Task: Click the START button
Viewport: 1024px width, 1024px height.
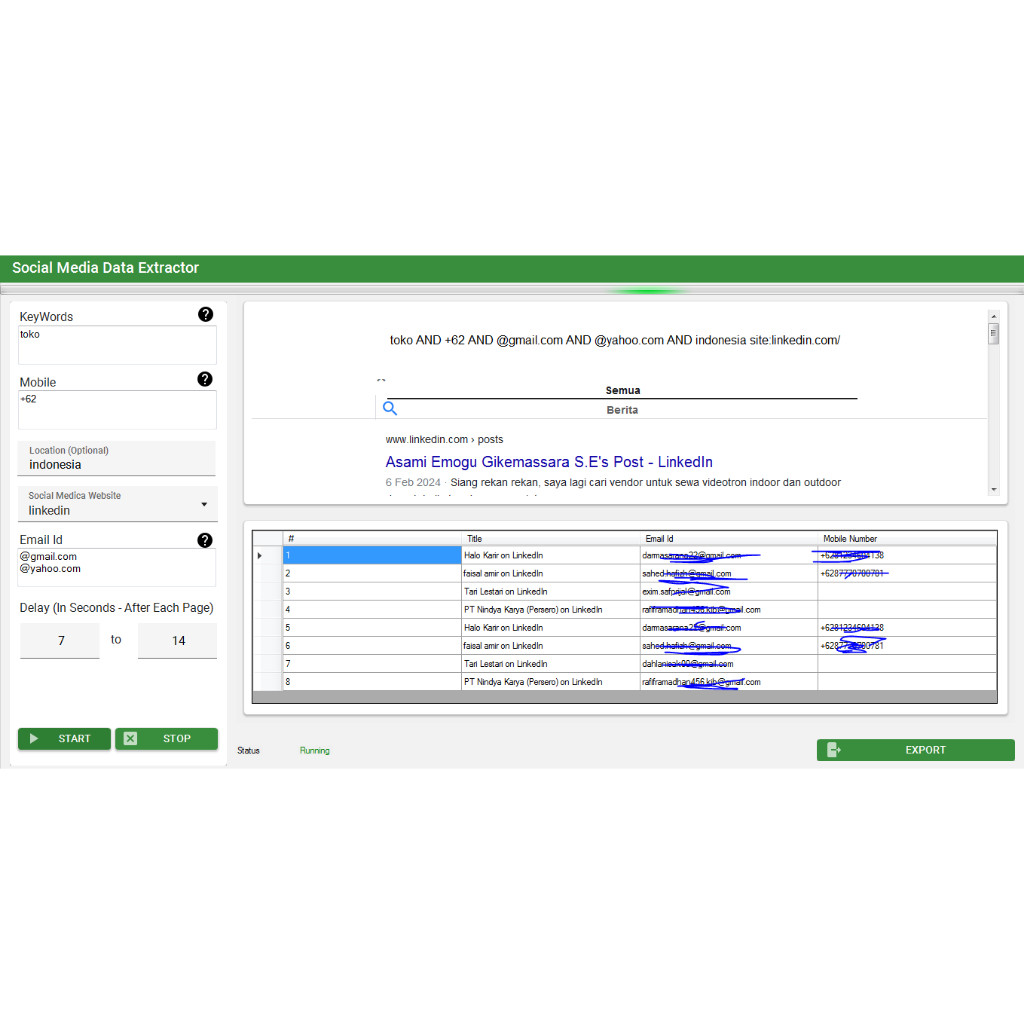Action: pyautogui.click(x=64, y=739)
